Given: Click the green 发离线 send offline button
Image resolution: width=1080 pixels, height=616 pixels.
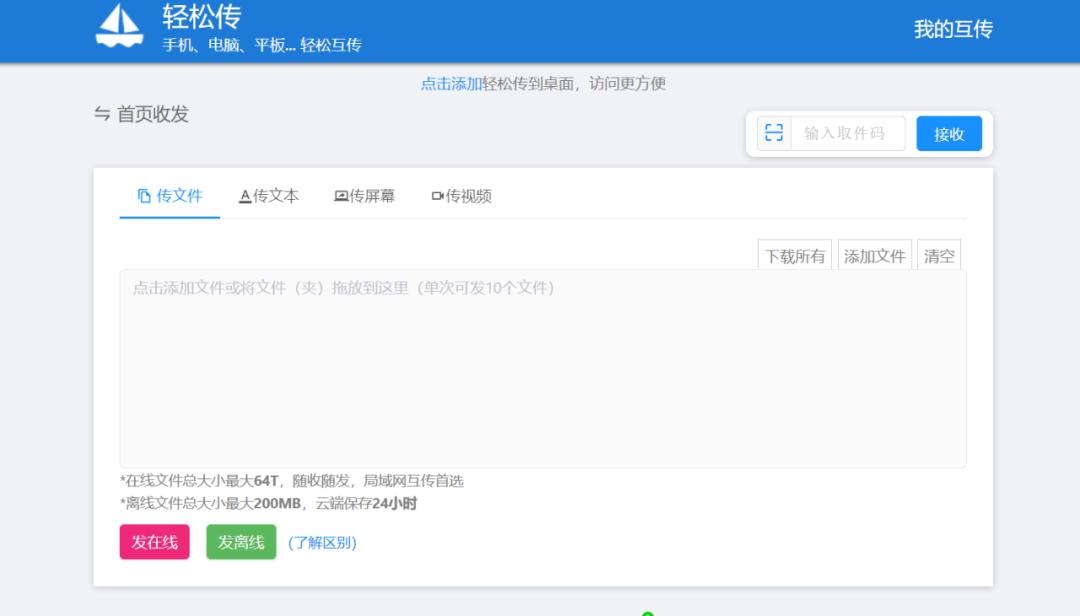Looking at the screenshot, I should pyautogui.click(x=240, y=543).
